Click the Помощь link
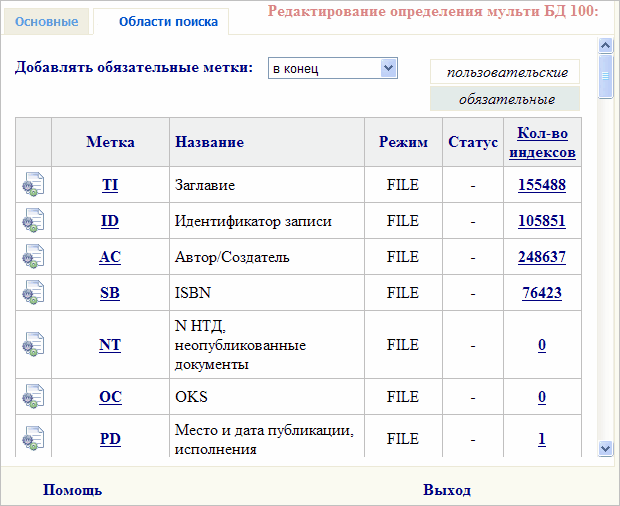 pyautogui.click(x=72, y=490)
